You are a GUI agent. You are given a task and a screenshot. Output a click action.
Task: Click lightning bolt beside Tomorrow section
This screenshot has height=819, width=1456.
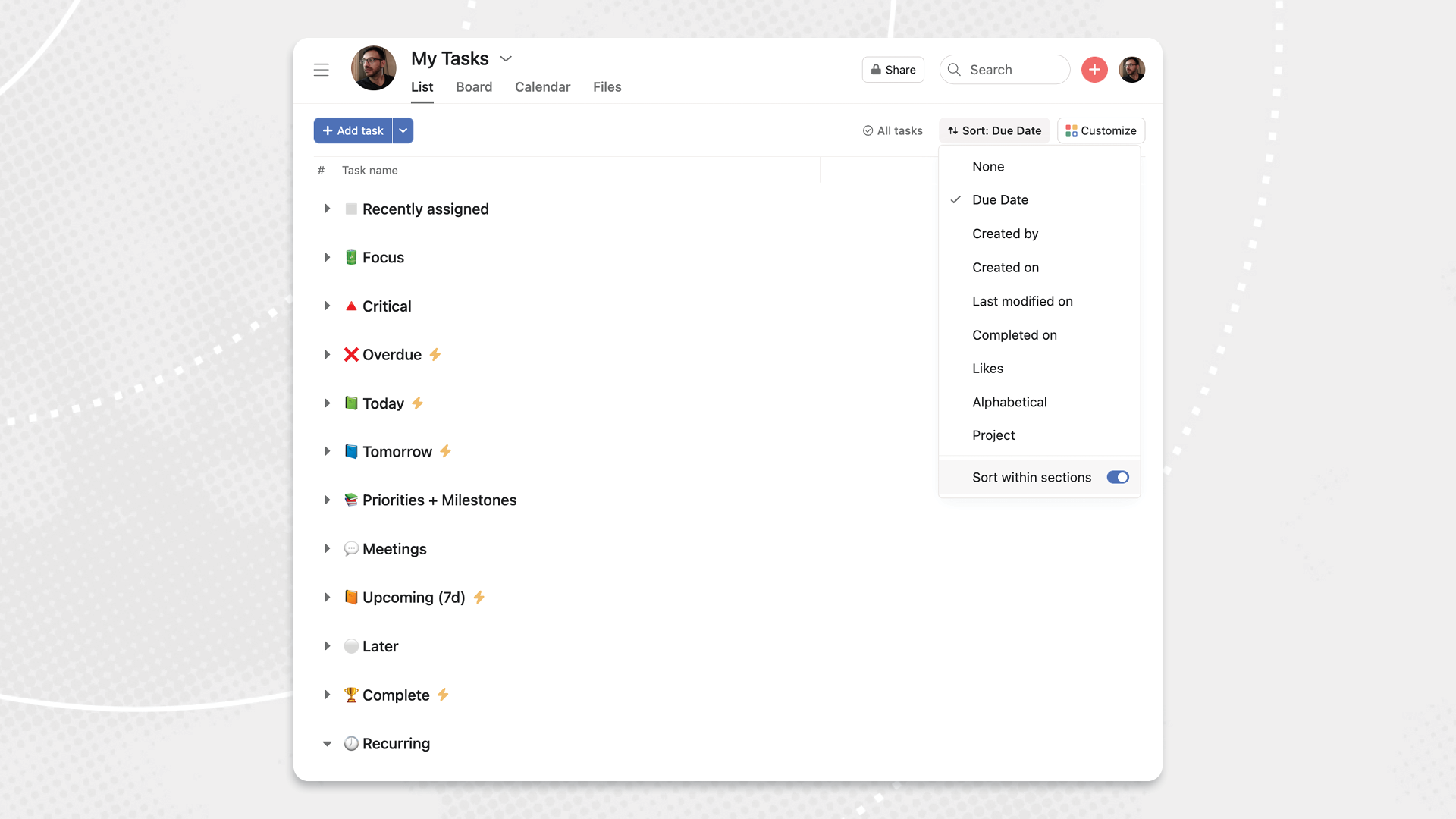pyautogui.click(x=446, y=451)
